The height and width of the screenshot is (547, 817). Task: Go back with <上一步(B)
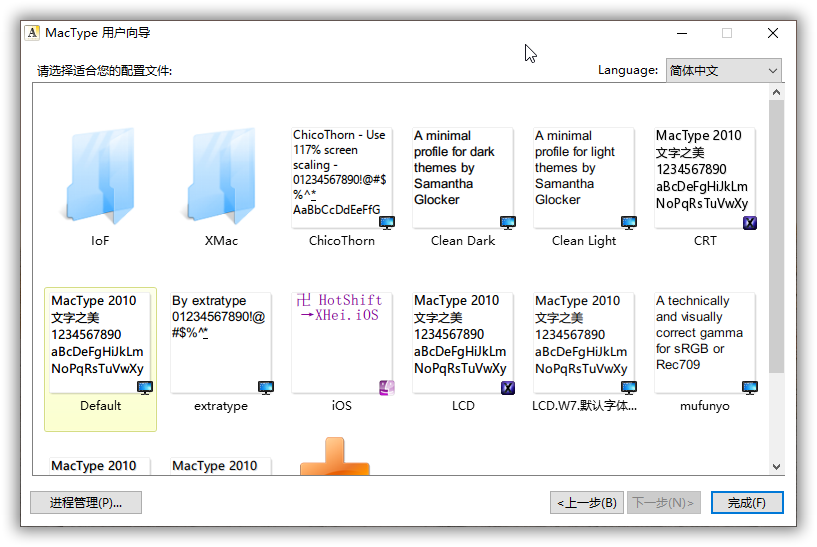tap(587, 503)
